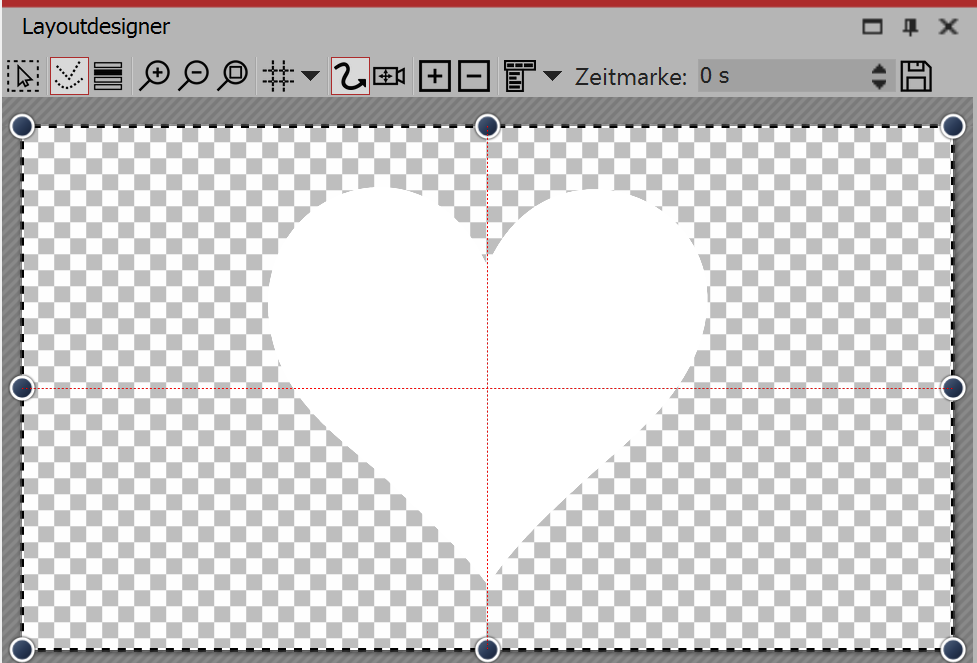
Task: Click the object stacking order icon
Action: (x=108, y=75)
